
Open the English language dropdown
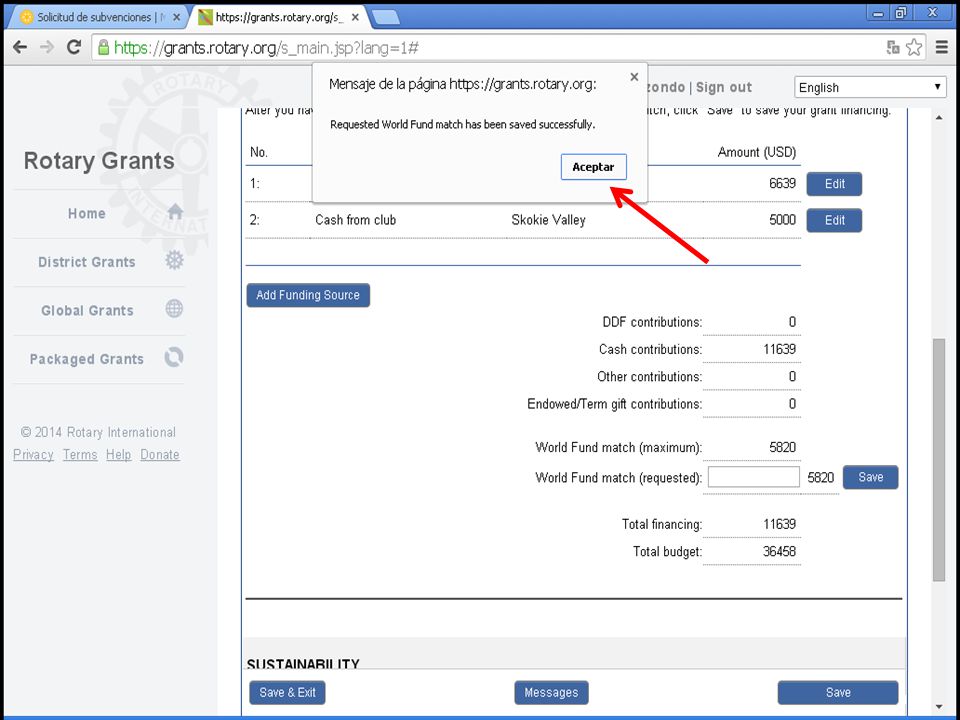coord(870,88)
